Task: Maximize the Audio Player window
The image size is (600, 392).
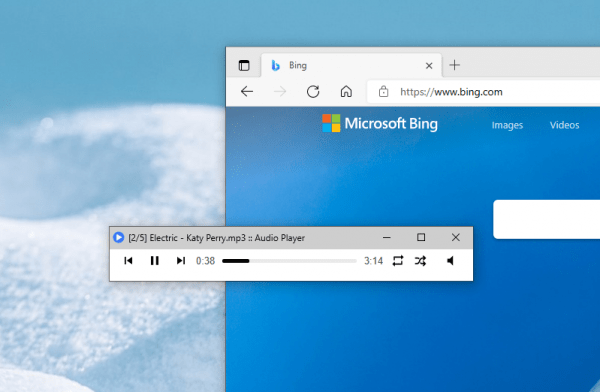Action: point(421,237)
